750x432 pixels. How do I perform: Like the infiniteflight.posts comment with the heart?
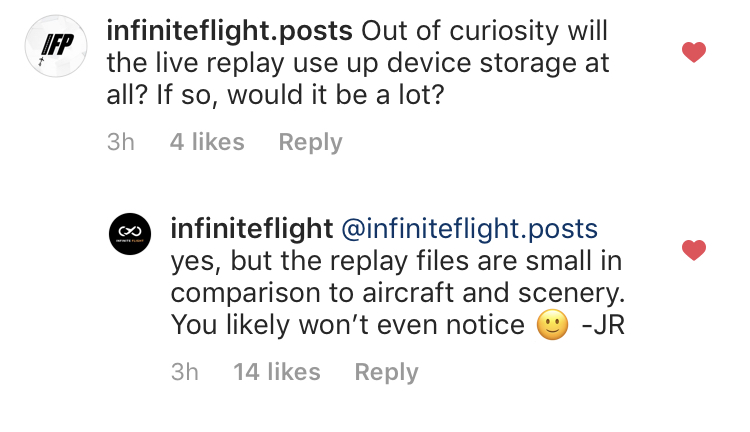point(693,51)
